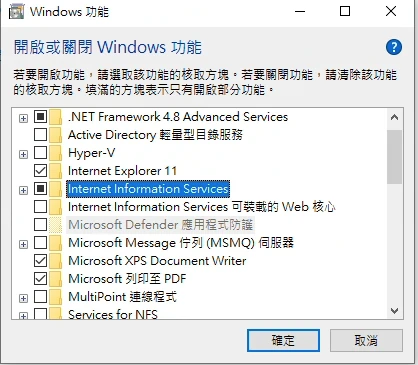Click the folder icon beside Hyper-V

(x=55, y=153)
